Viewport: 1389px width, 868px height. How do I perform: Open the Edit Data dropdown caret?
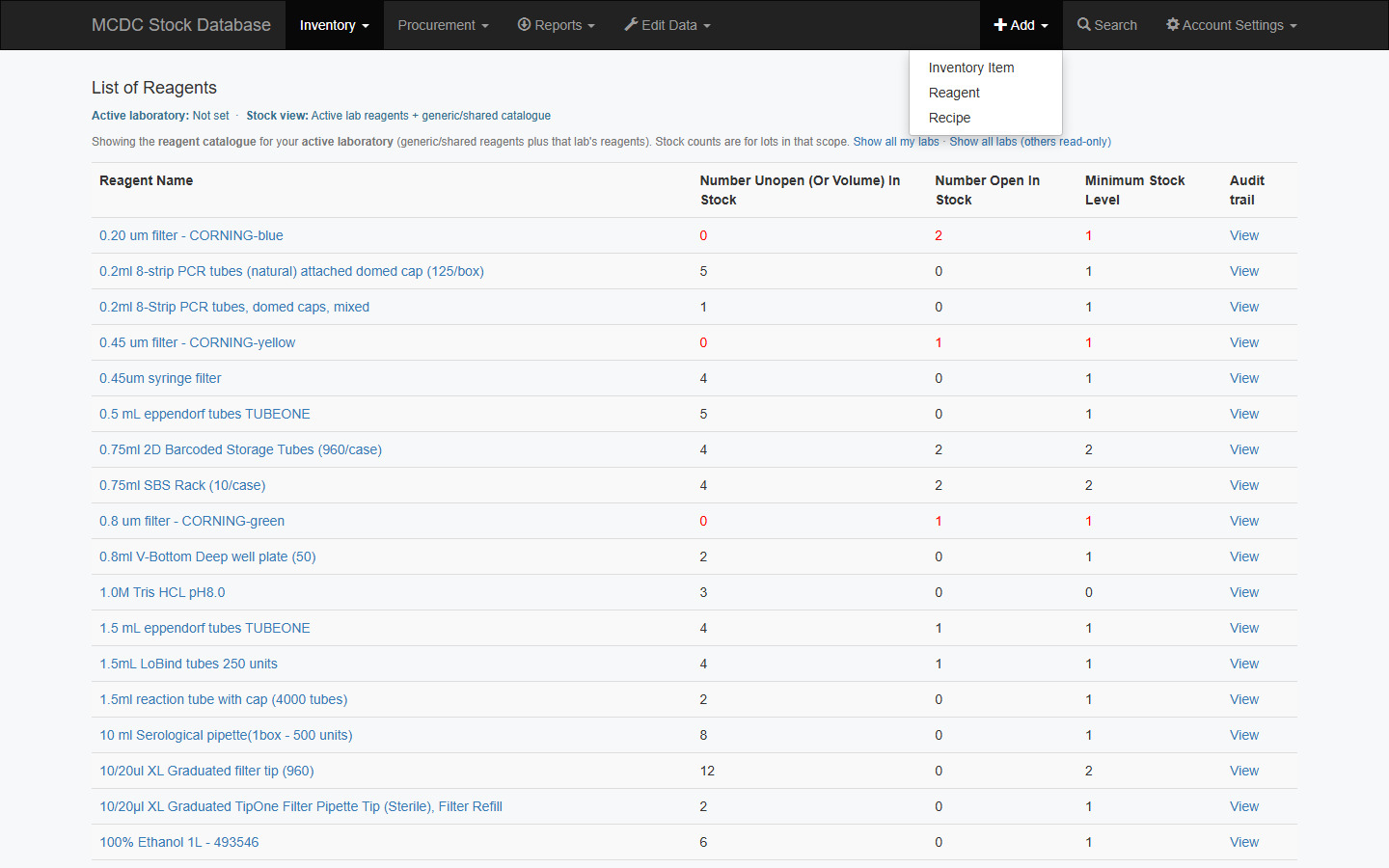707,26
